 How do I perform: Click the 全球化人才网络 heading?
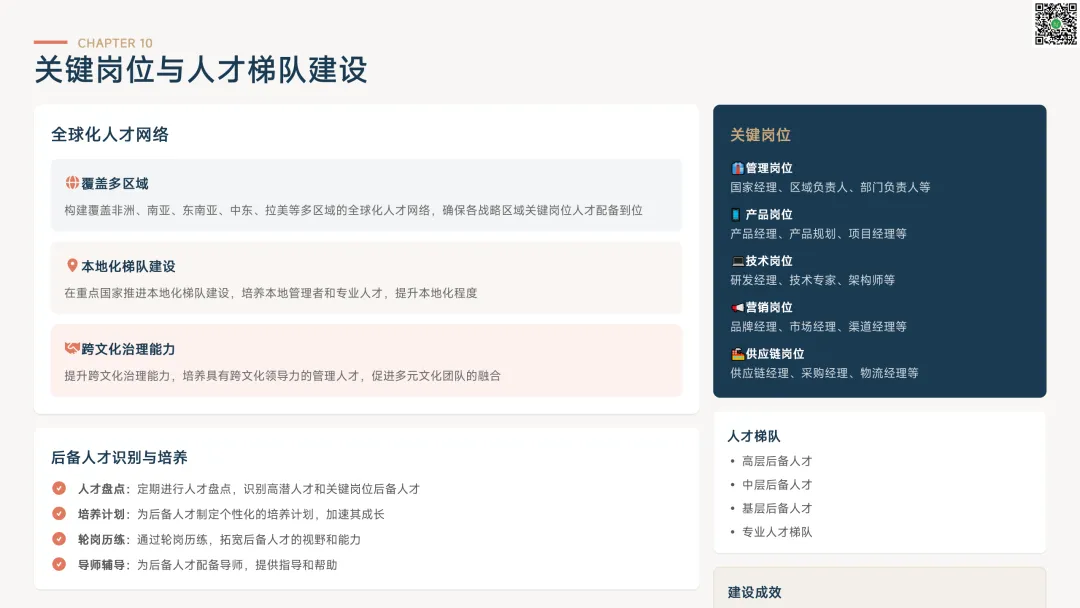tap(110, 135)
